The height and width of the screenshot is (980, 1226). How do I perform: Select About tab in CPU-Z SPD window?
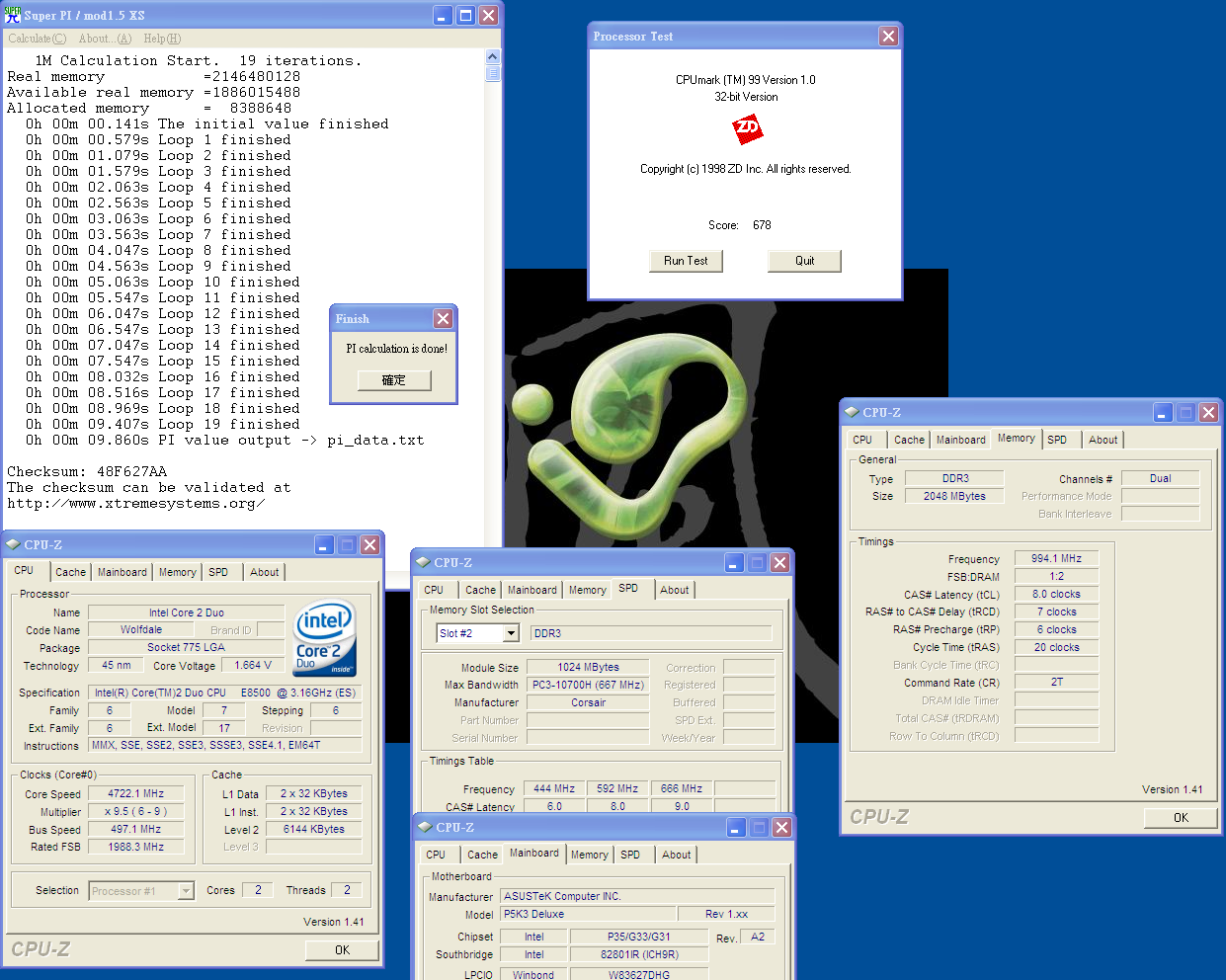point(675,590)
